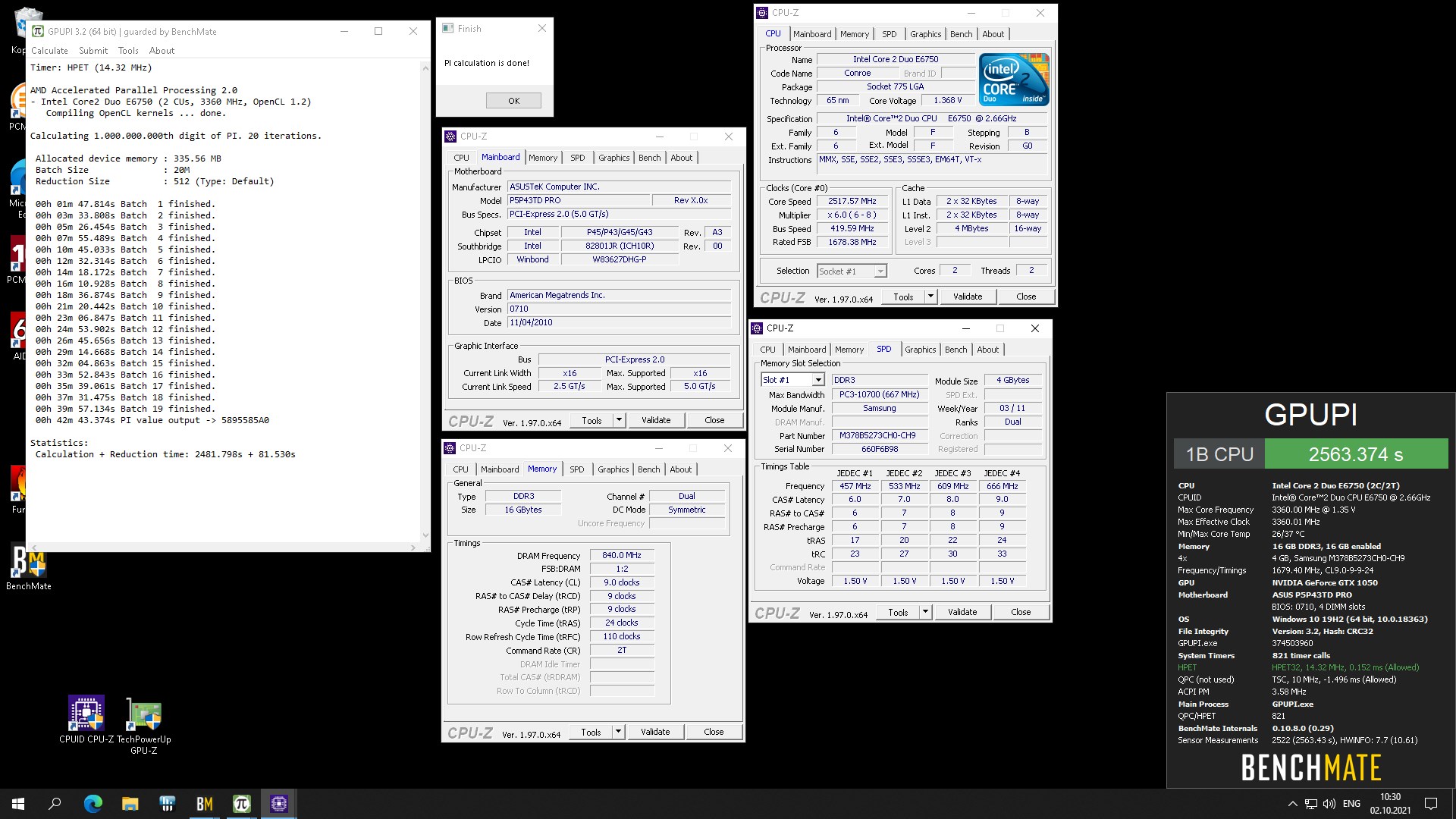
Task: Click Tools button in Mainboard window
Action: point(591,420)
